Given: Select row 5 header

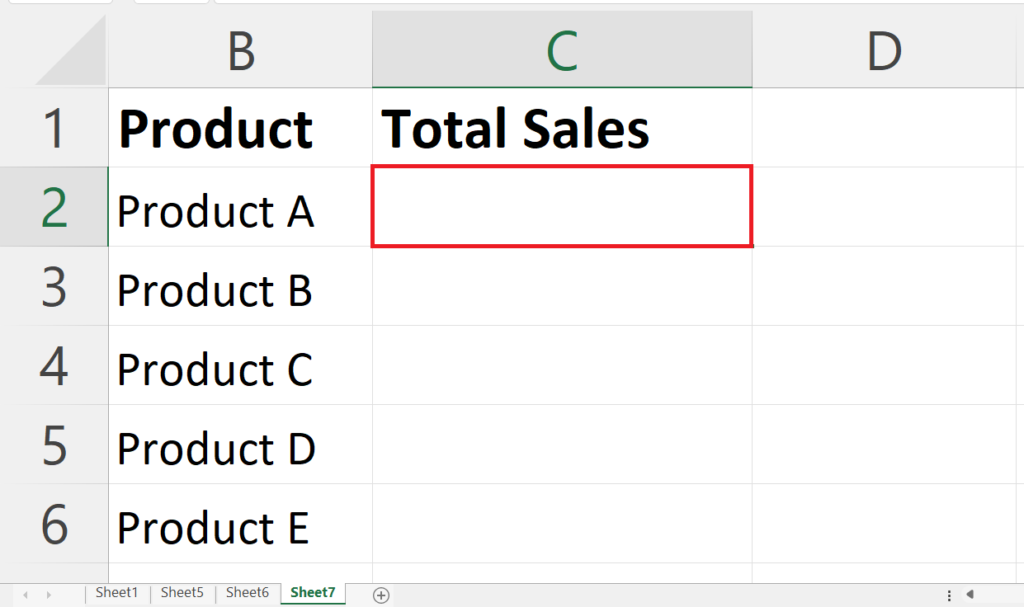Looking at the screenshot, I should click(x=54, y=445).
